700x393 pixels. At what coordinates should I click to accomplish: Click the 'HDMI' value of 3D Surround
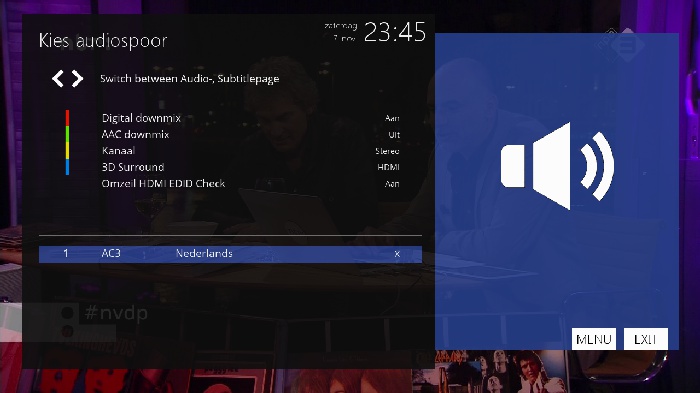tap(388, 167)
